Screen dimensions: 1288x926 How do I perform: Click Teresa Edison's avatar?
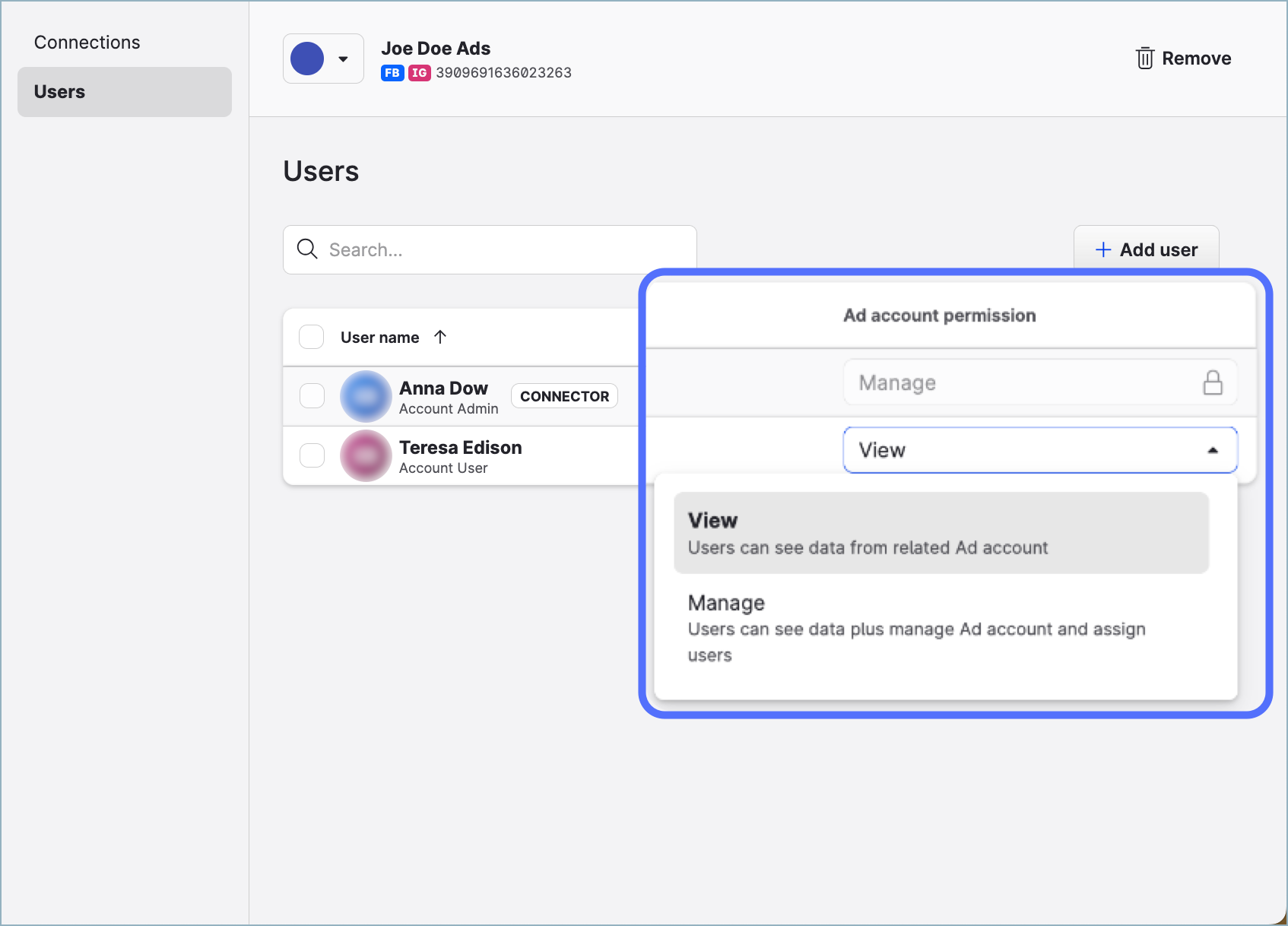tap(366, 456)
